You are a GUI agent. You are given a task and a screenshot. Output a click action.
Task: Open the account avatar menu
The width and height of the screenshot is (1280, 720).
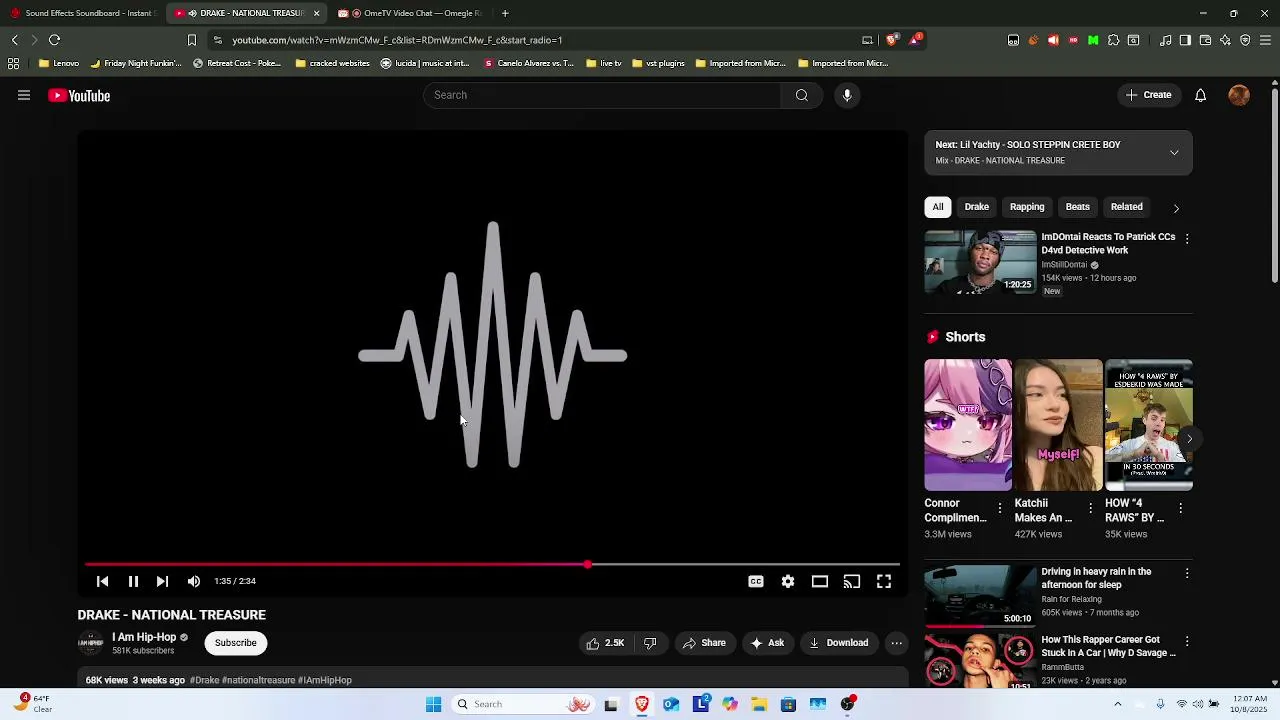[1239, 95]
